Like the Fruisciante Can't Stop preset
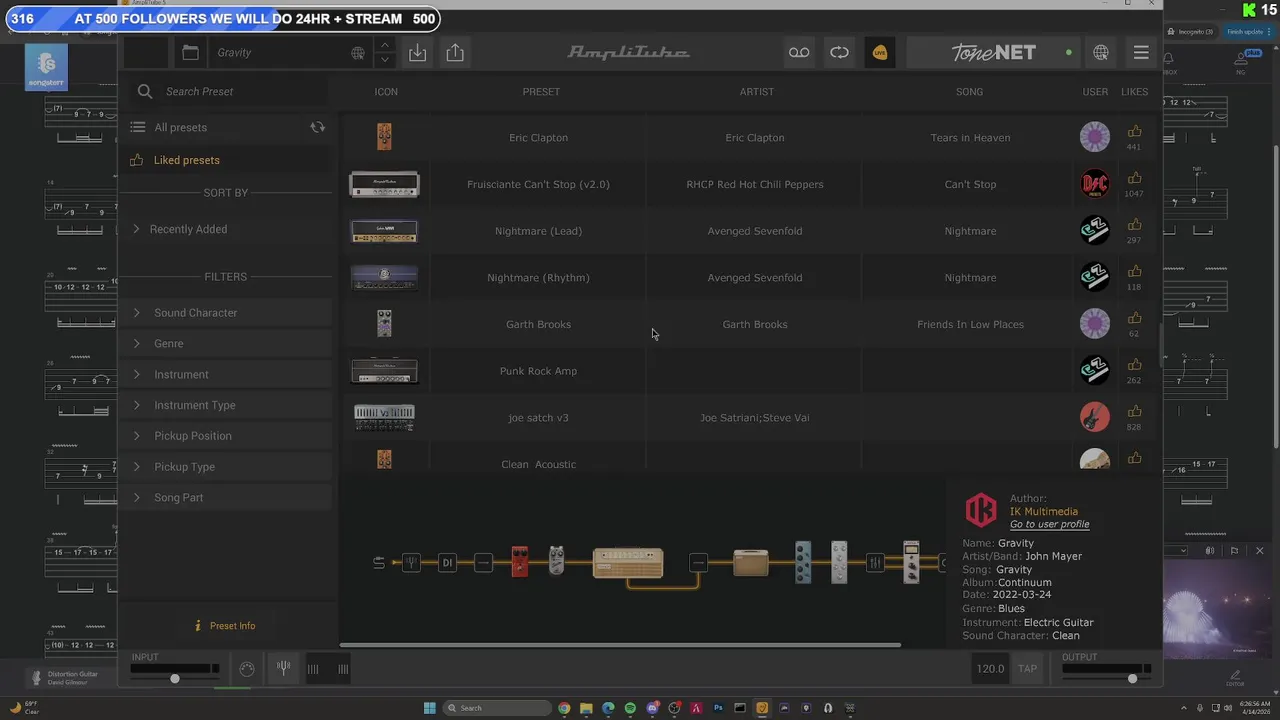 click(x=1134, y=178)
